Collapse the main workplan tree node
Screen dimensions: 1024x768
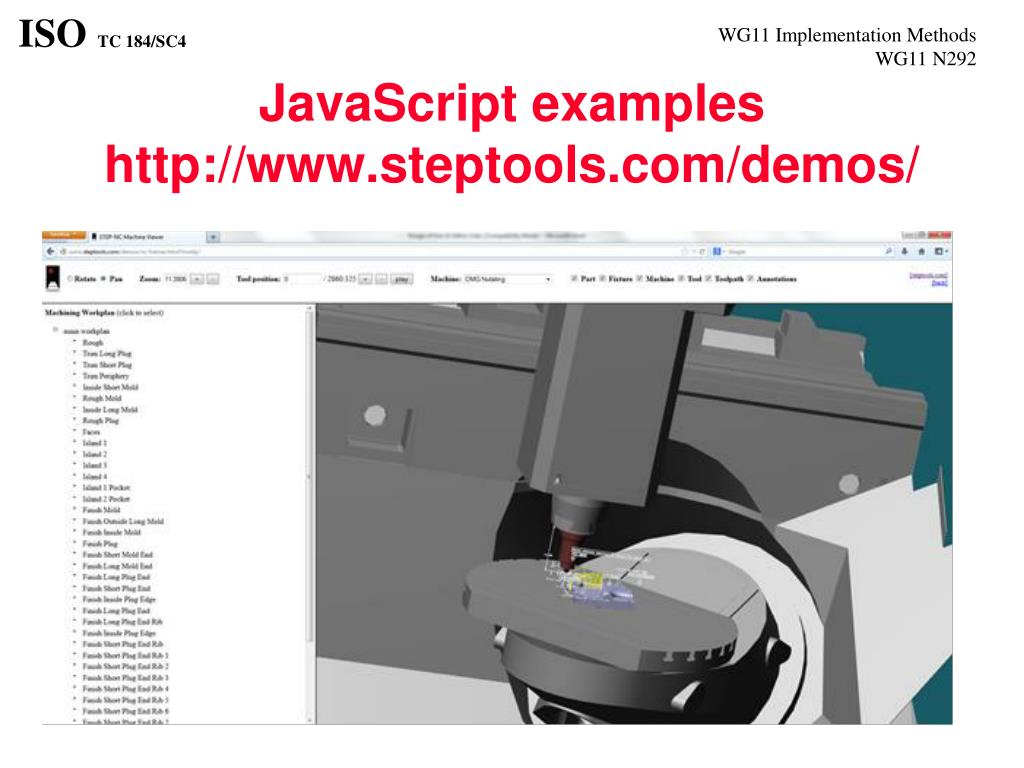click(x=56, y=330)
